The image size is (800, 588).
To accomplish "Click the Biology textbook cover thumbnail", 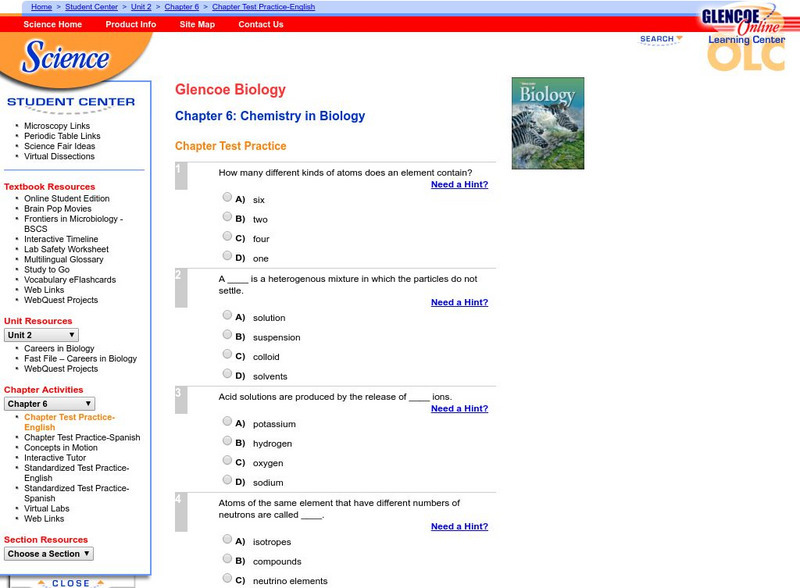I will (x=548, y=123).
